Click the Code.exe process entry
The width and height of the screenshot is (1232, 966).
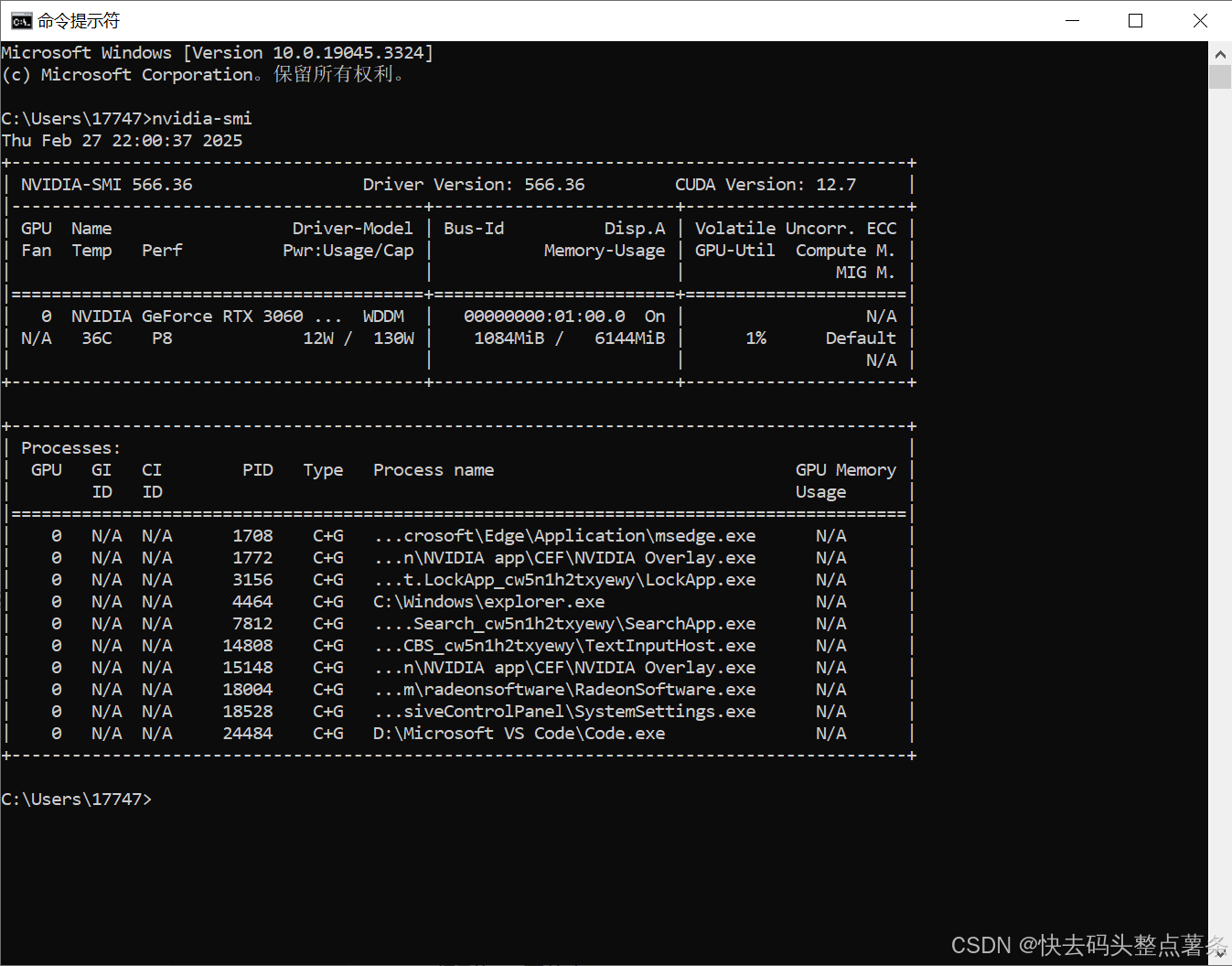coord(519,733)
